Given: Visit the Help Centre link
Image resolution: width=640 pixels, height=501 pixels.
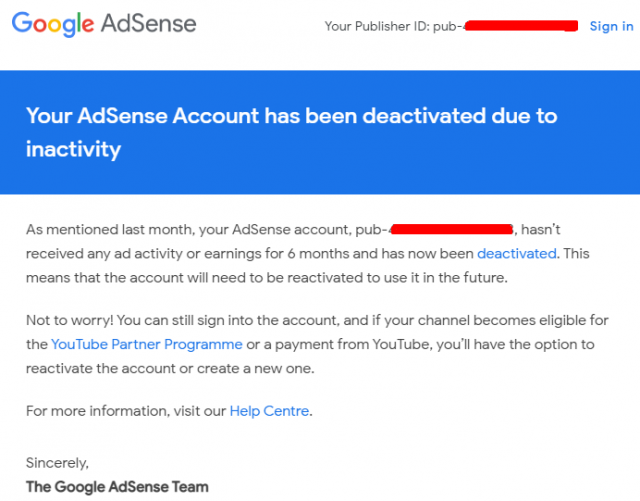Looking at the screenshot, I should 269,410.
